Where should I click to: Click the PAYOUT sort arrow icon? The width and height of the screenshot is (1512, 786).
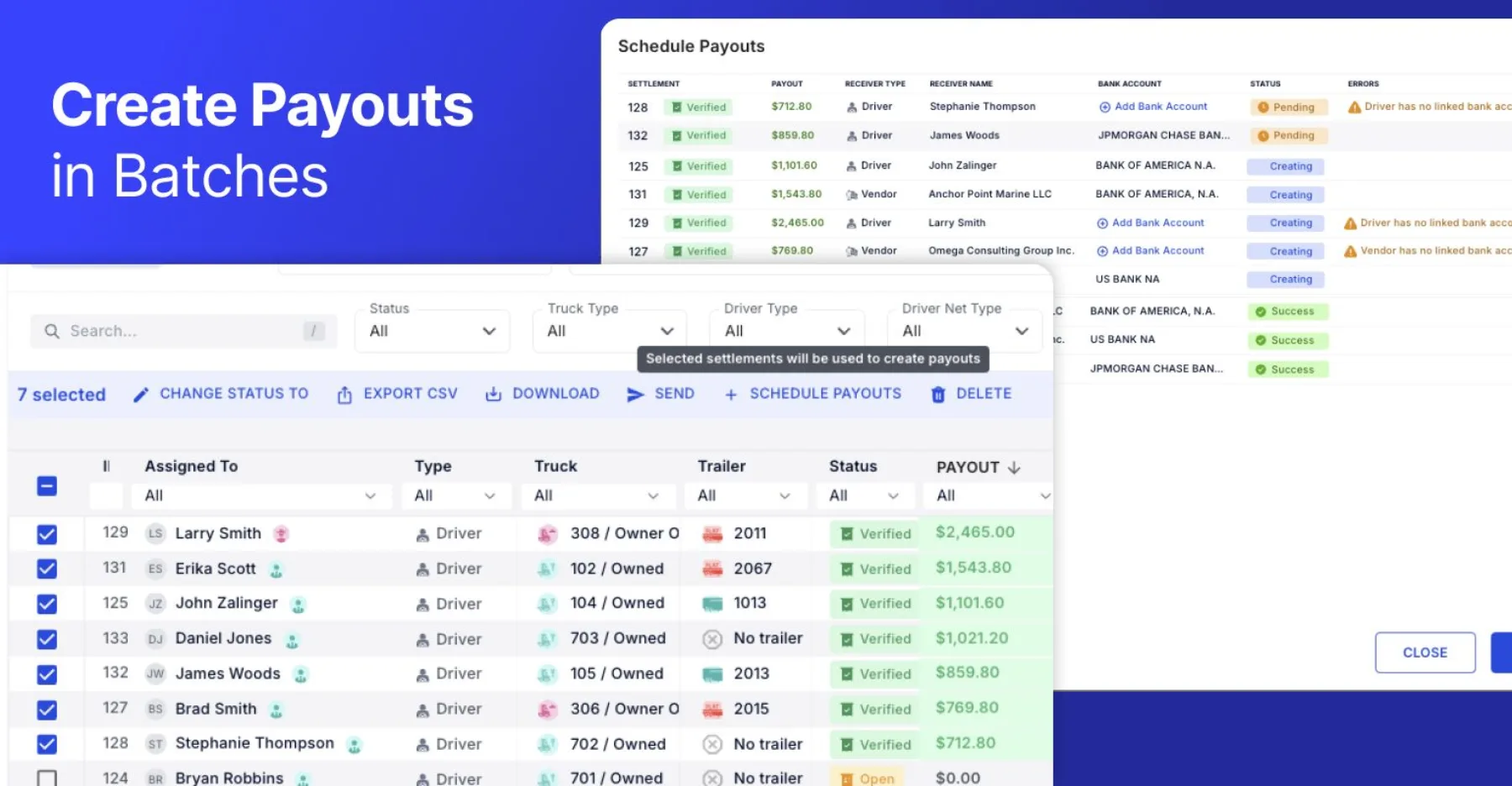click(x=1014, y=468)
